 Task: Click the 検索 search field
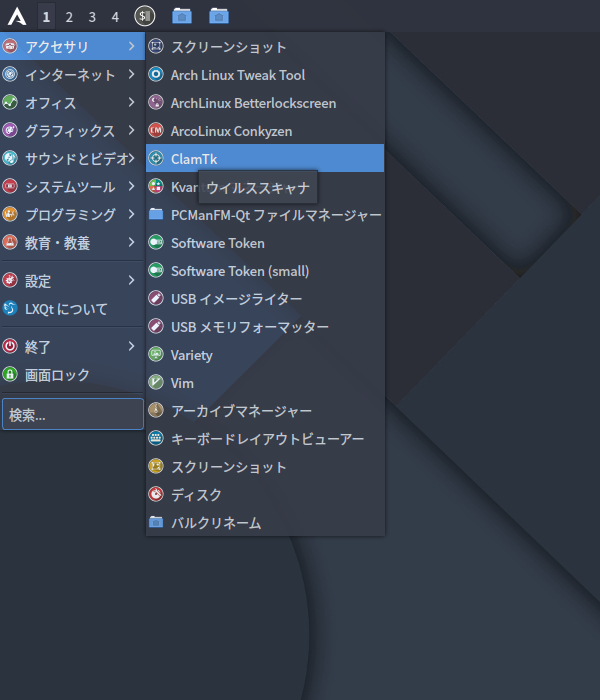pyautogui.click(x=73, y=414)
